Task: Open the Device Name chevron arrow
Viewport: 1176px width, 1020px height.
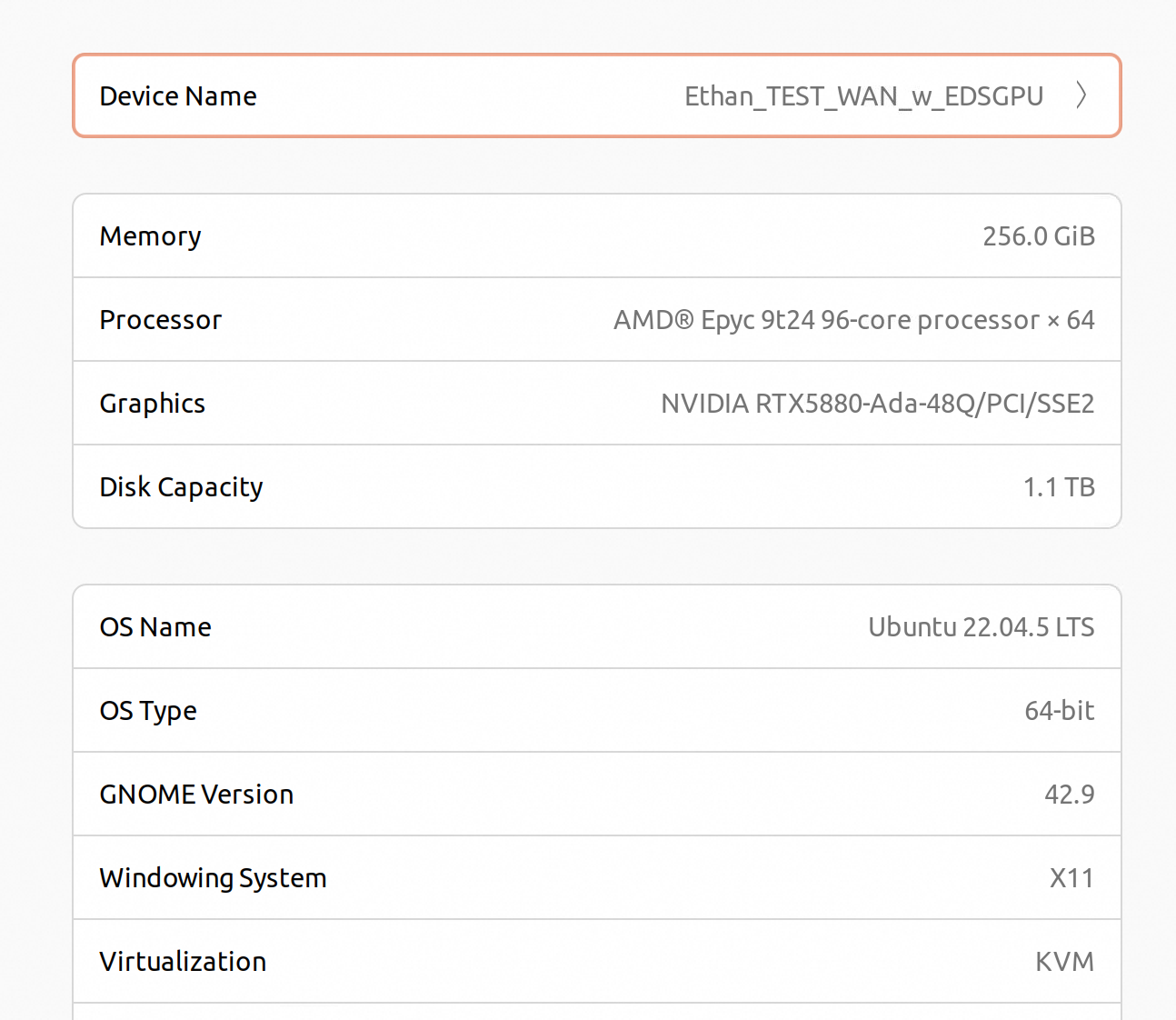Action: [x=1081, y=95]
